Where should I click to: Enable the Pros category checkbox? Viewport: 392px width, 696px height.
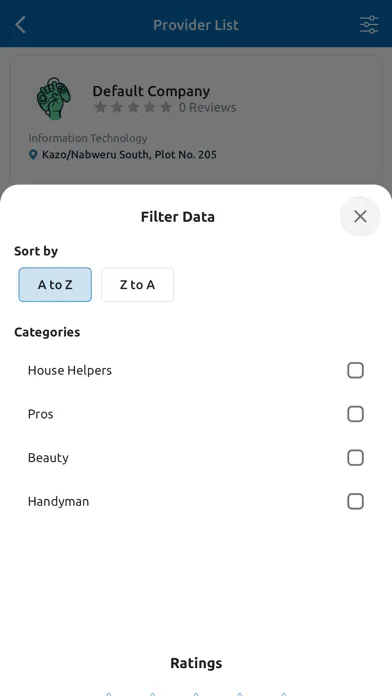click(355, 414)
